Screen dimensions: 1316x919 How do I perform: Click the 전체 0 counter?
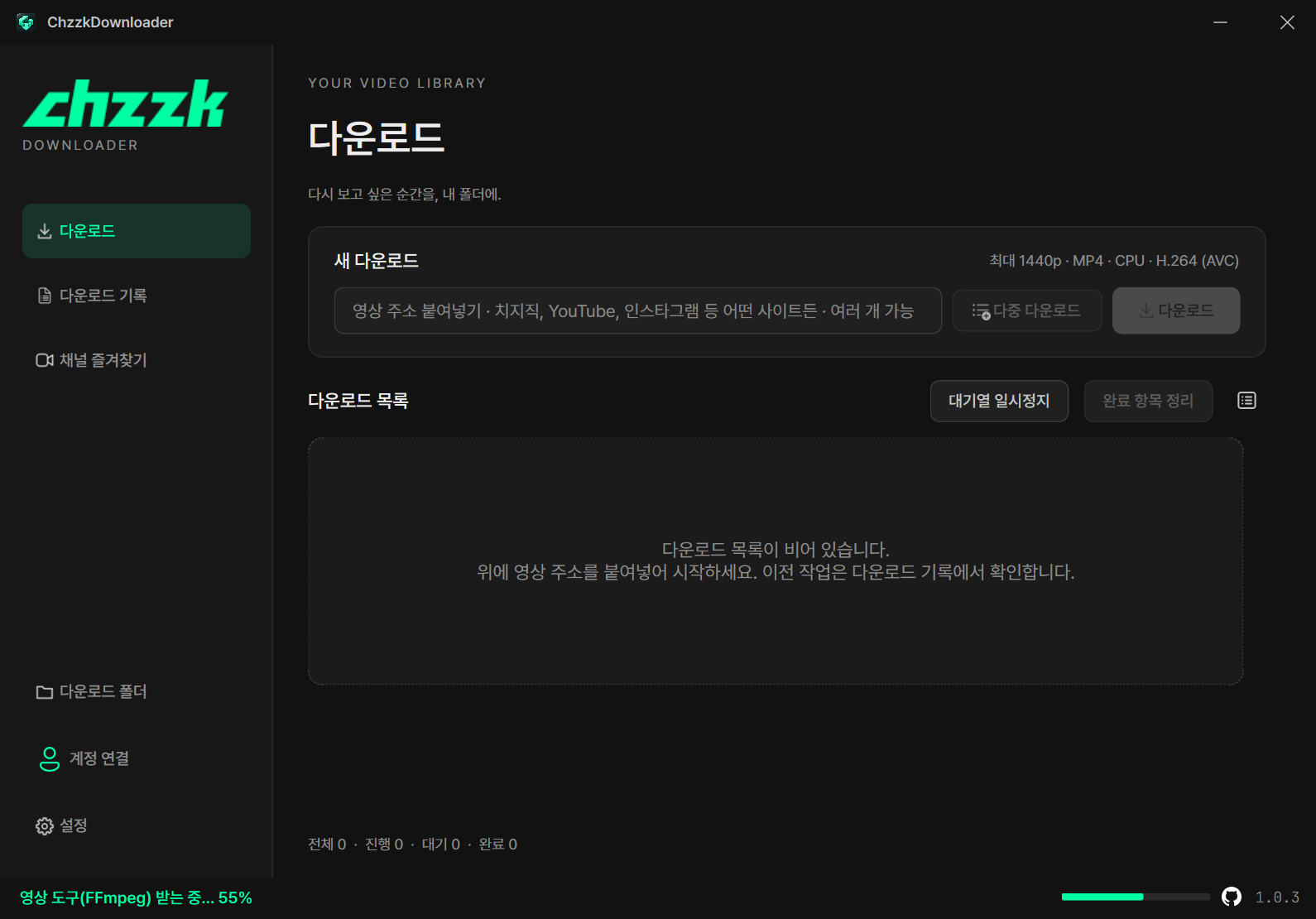(x=327, y=844)
